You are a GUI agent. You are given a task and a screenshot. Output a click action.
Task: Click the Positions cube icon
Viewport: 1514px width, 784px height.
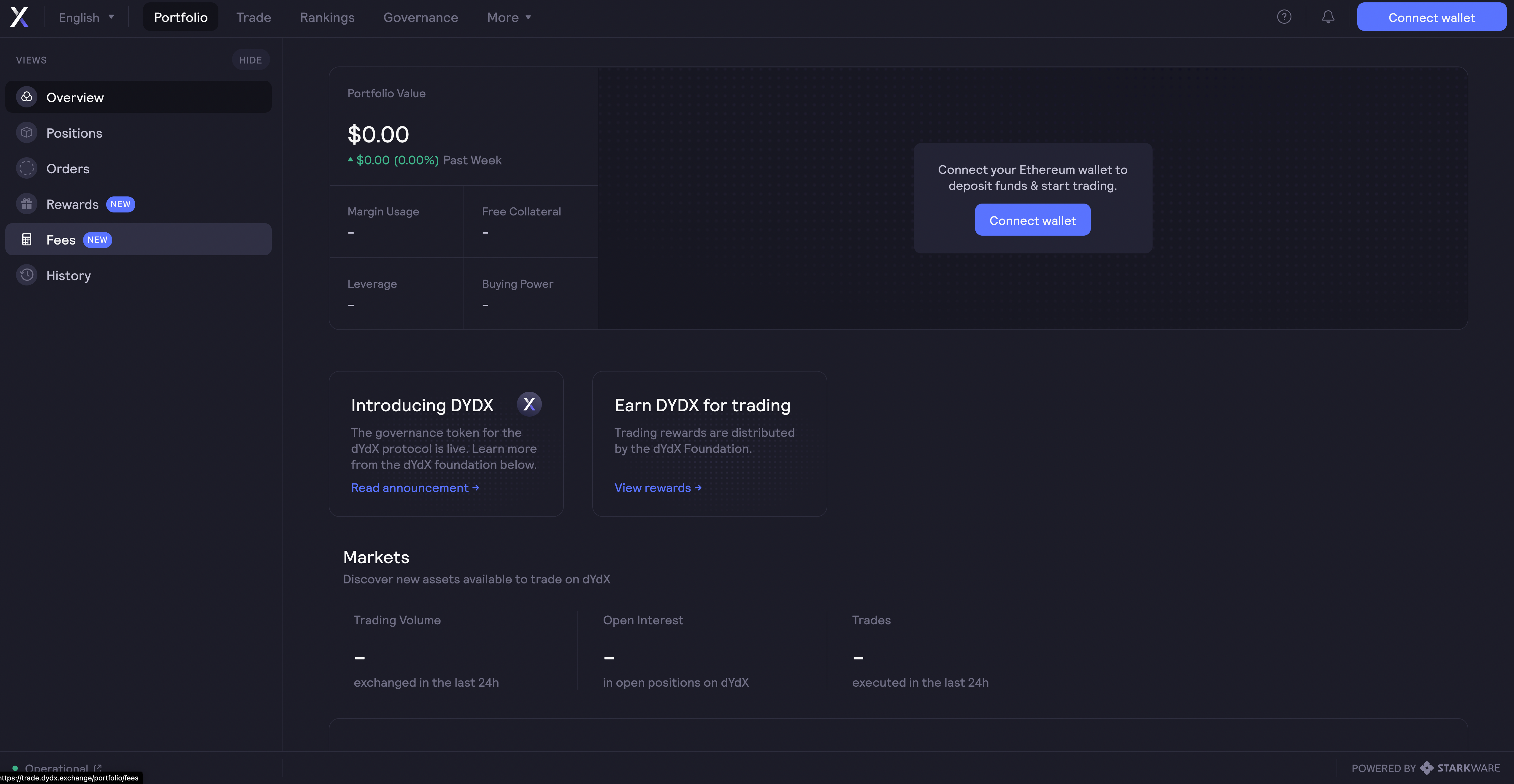coord(26,133)
